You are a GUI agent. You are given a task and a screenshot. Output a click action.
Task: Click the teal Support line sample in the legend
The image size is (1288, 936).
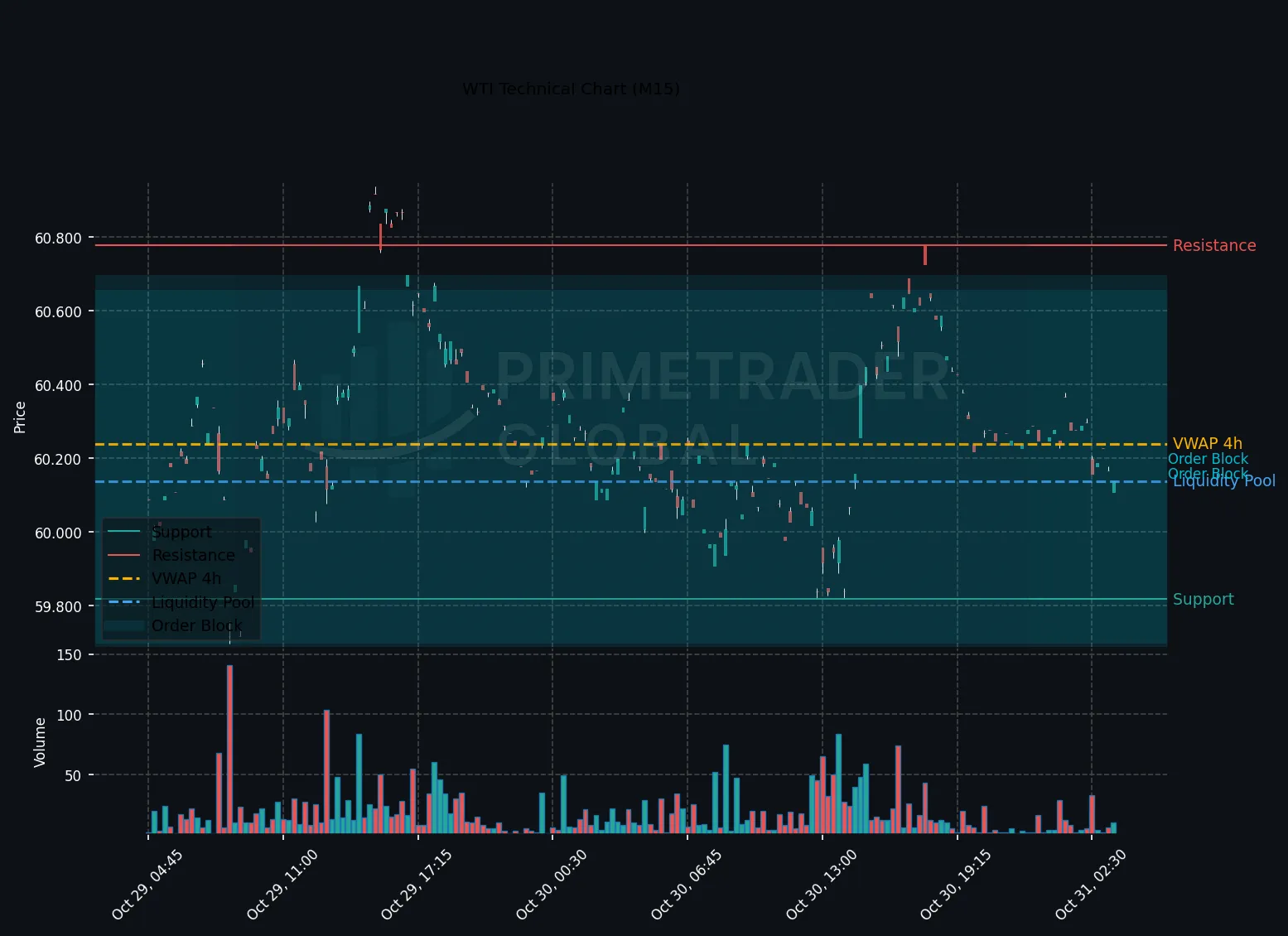[x=126, y=532]
